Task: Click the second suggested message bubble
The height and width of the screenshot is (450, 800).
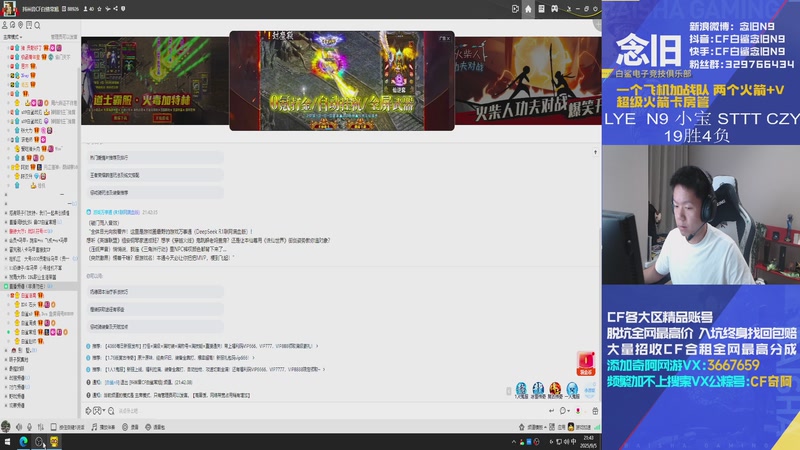Action: (x=156, y=175)
